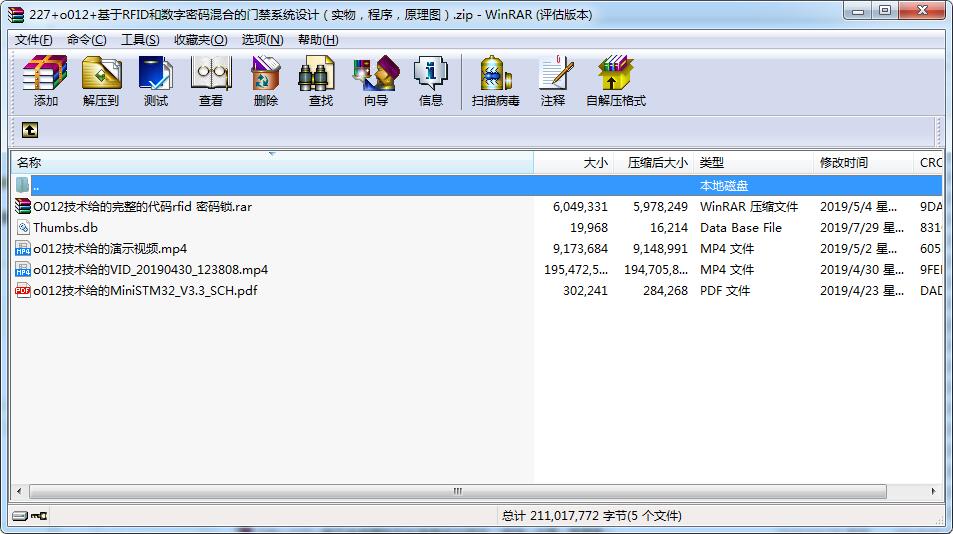Click the disk drive icon in status bar
This screenshot has width=953, height=534.
[20, 516]
